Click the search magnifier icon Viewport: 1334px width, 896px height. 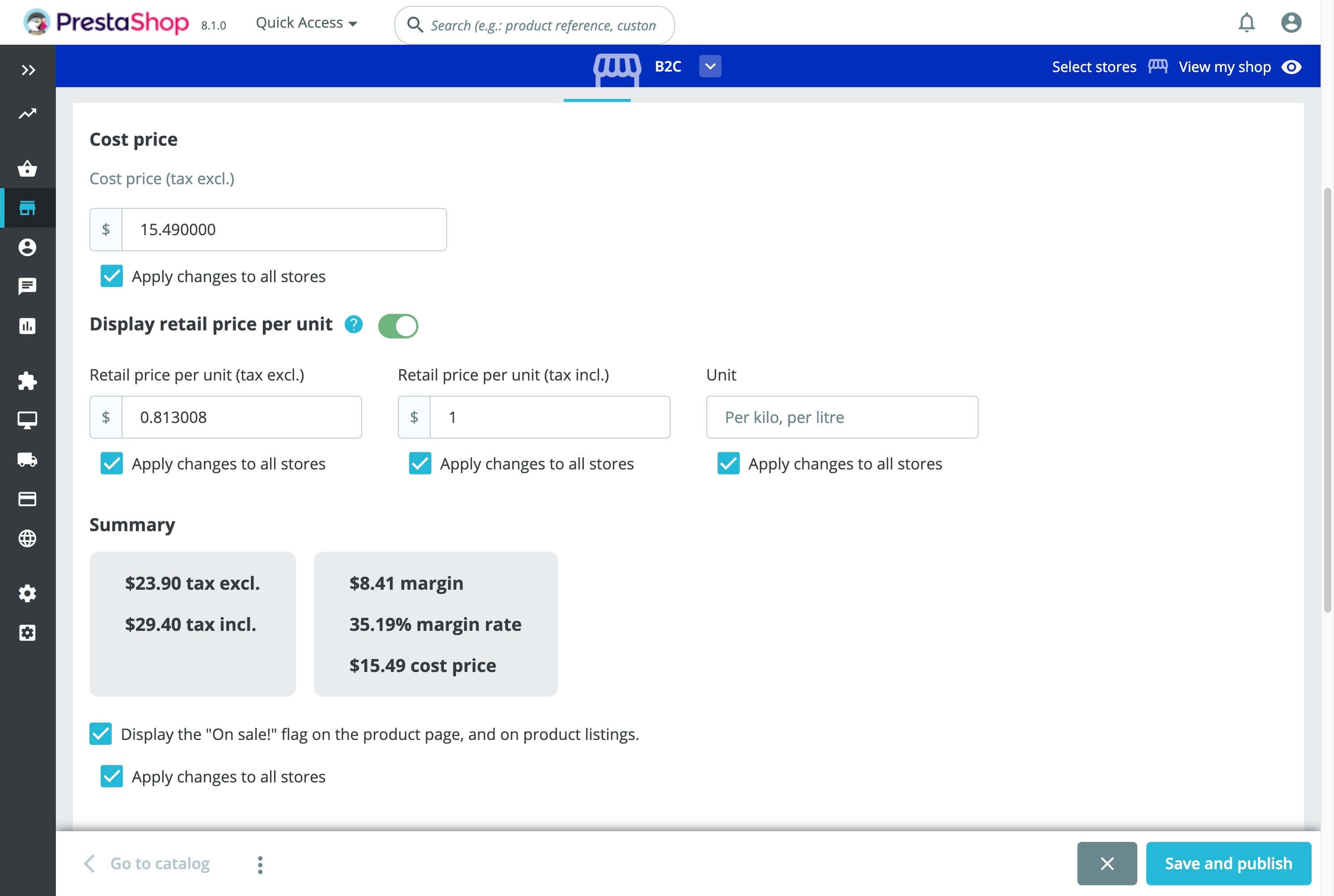415,25
